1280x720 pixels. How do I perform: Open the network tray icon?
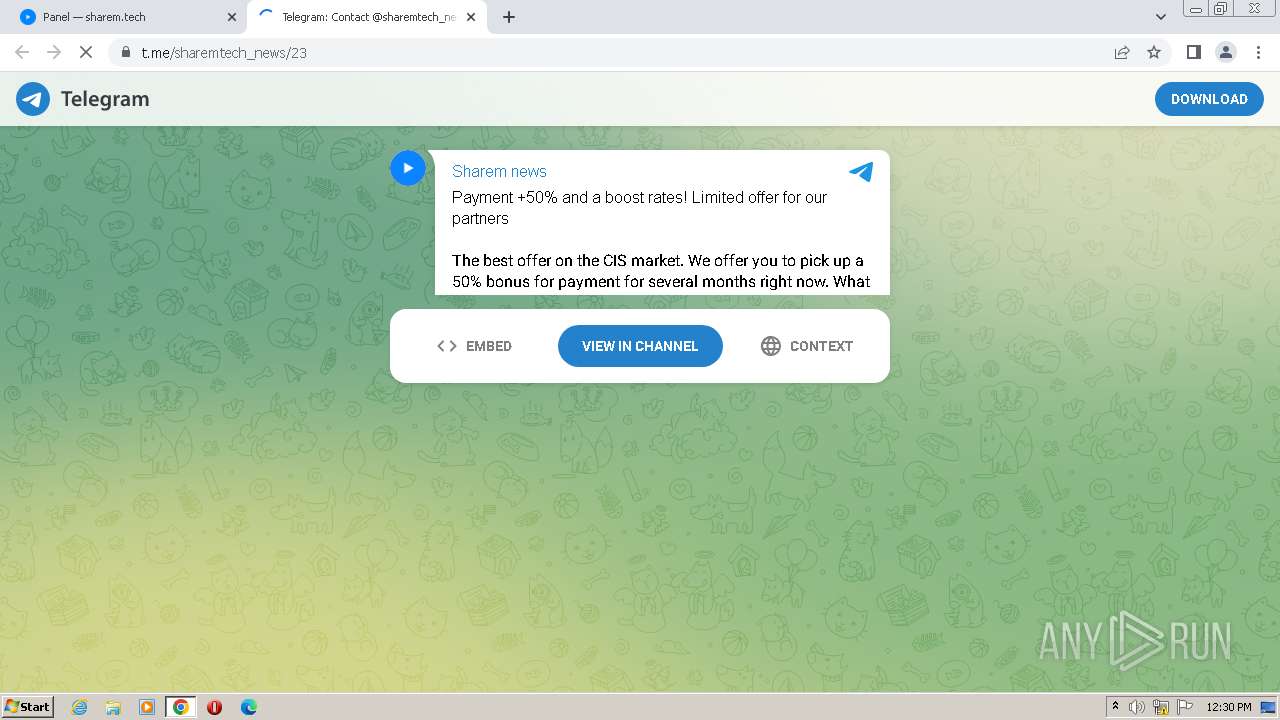[x=1161, y=707]
